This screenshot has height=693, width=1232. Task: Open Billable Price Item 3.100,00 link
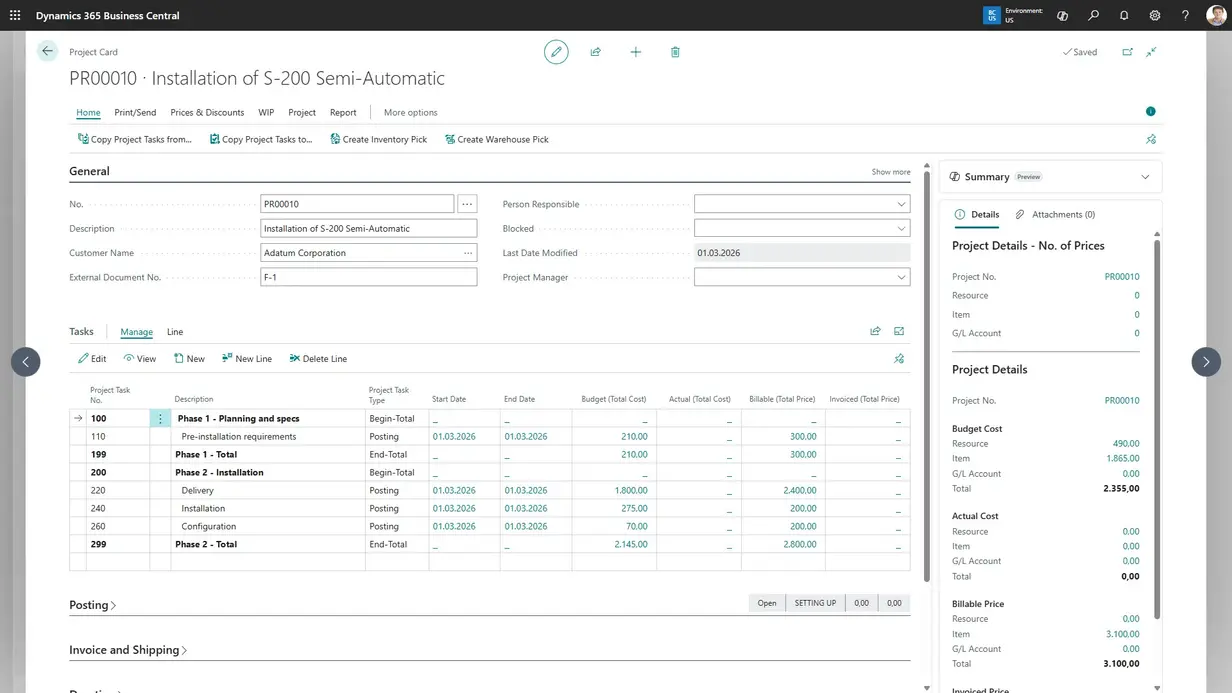point(1123,634)
